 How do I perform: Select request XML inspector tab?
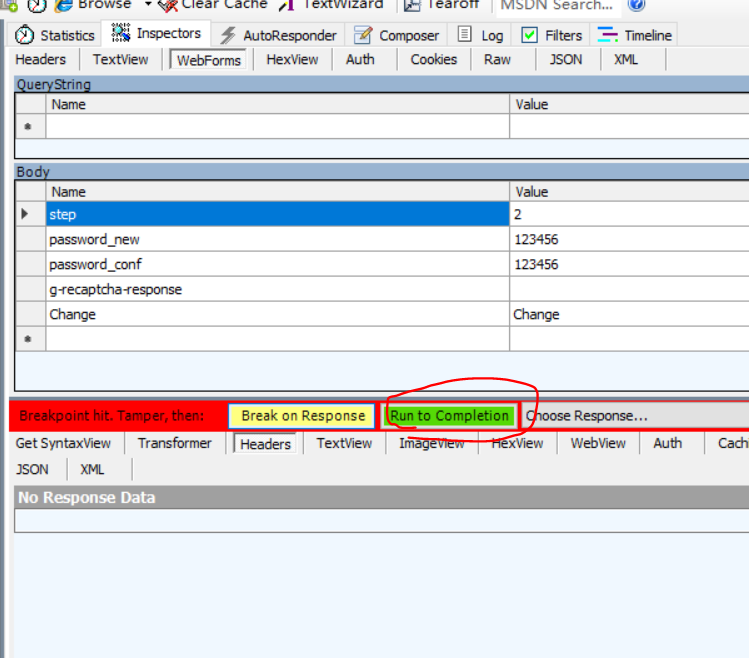coord(626,60)
